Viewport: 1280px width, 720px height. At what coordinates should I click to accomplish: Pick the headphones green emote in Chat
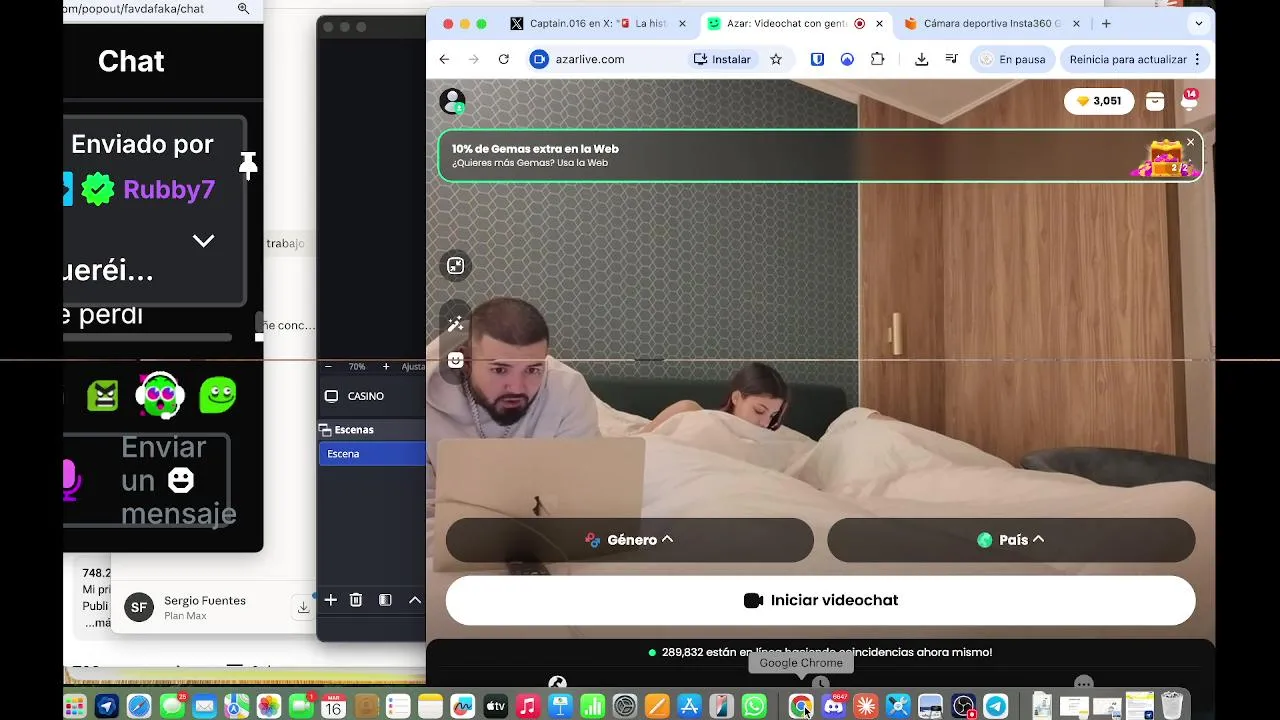[160, 395]
